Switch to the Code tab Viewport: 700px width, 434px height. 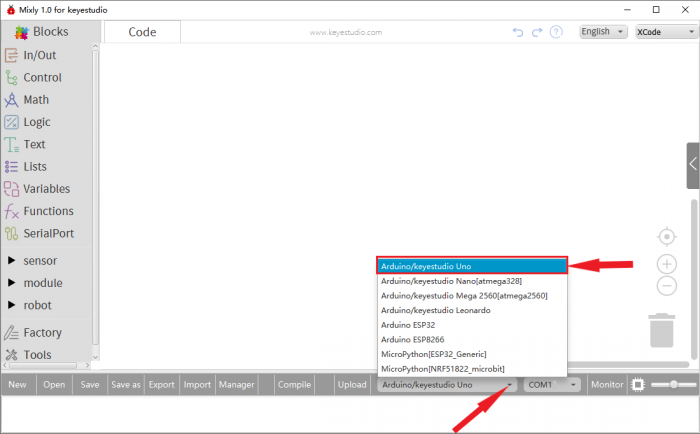(142, 32)
